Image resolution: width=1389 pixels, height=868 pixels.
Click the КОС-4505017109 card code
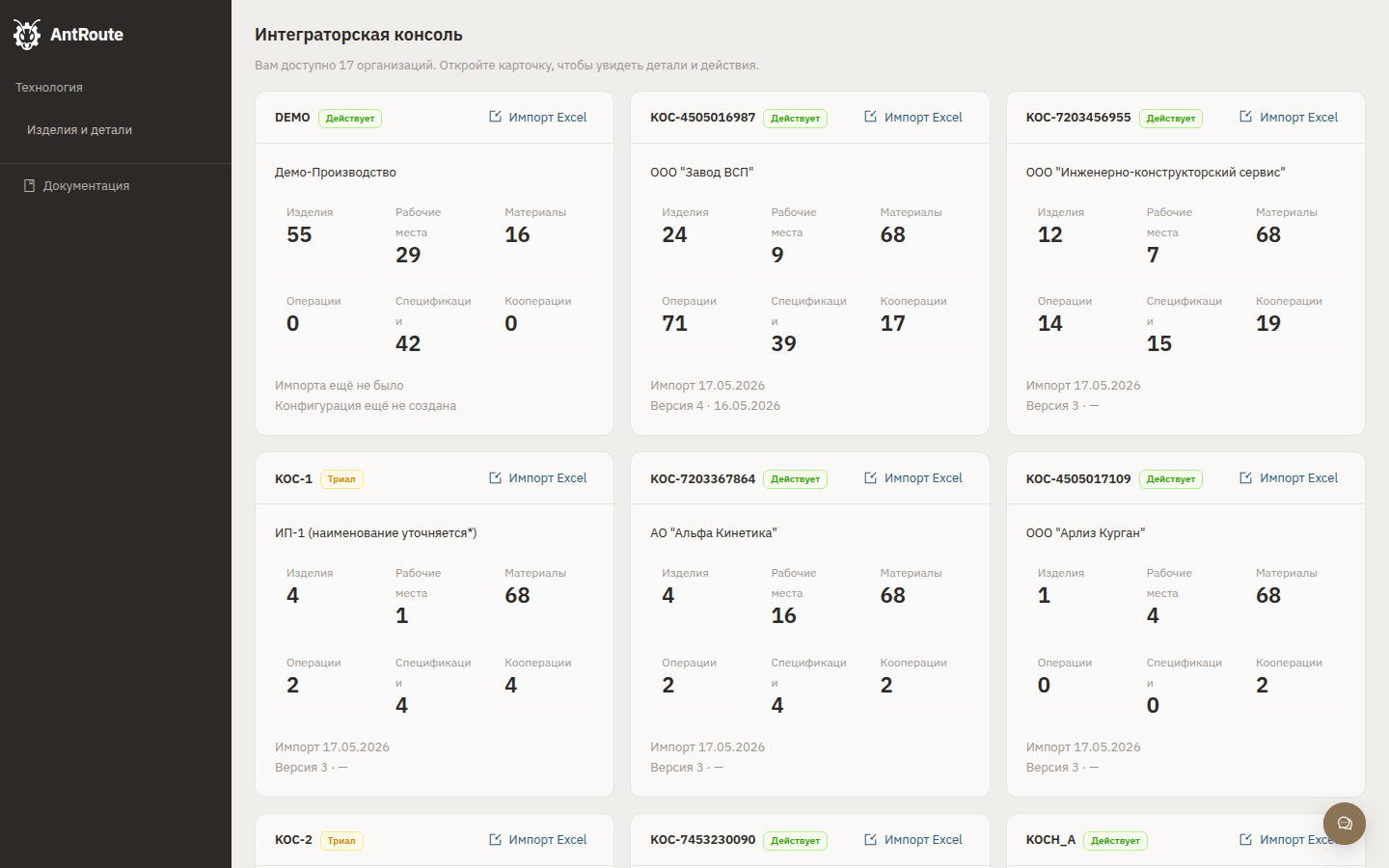(x=1078, y=478)
